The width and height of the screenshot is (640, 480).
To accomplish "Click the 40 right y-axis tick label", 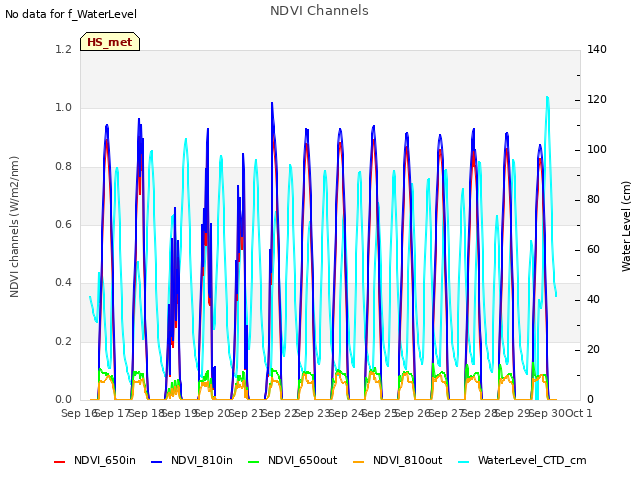I will 593,300.
